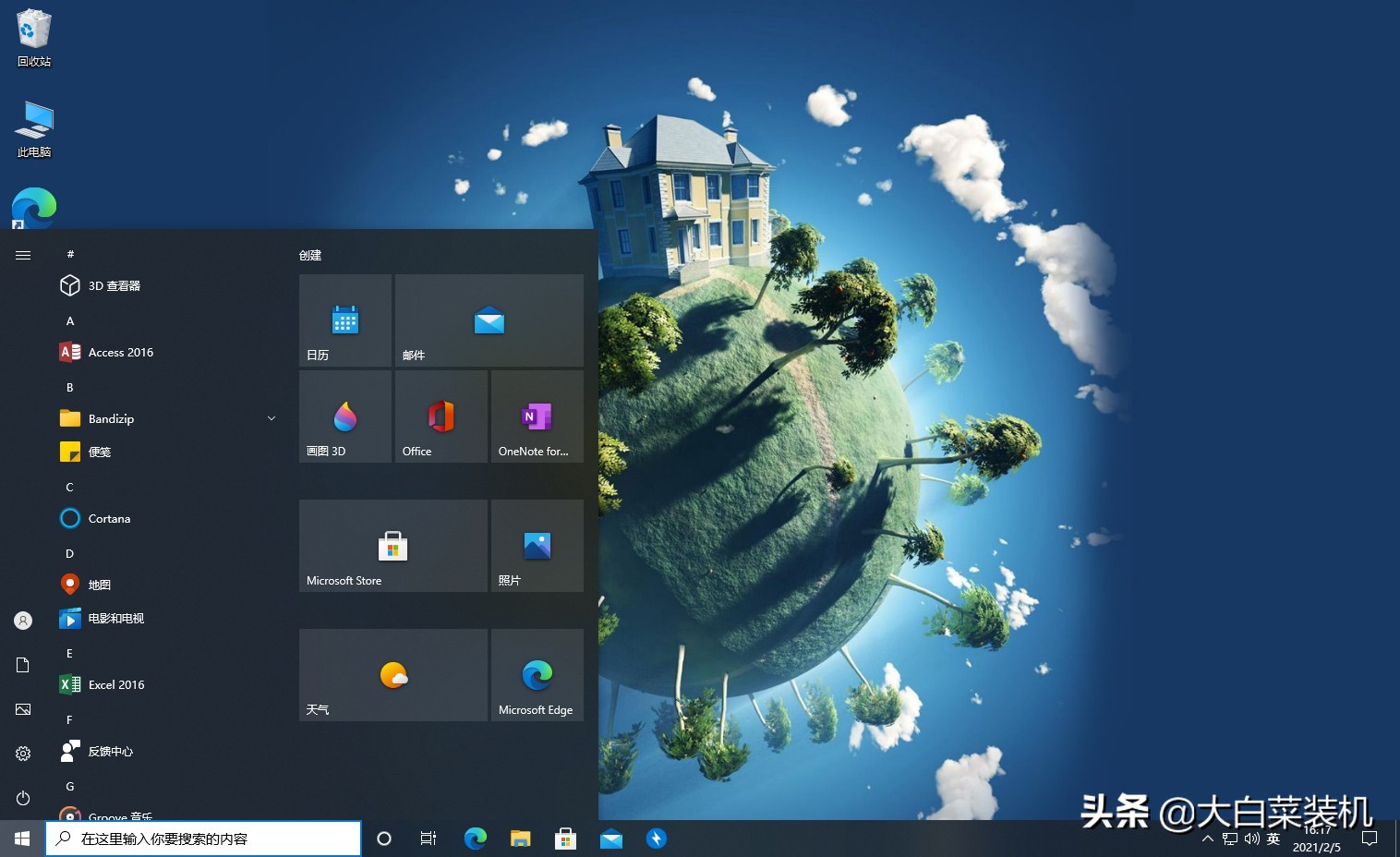1400x857 pixels.
Task: Expand the Bandizip folder in app list
Action: coord(271,418)
